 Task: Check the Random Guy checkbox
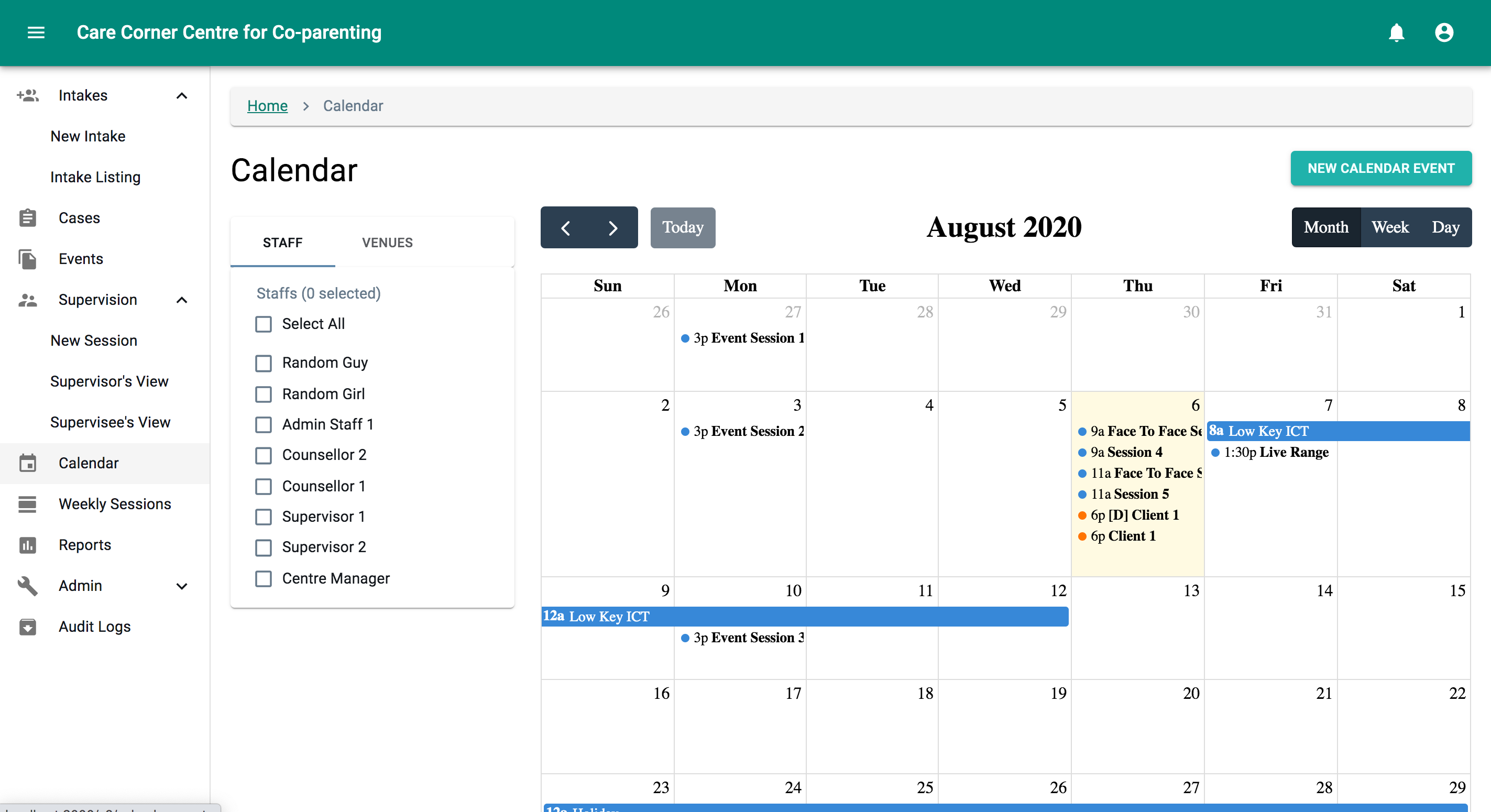264,363
